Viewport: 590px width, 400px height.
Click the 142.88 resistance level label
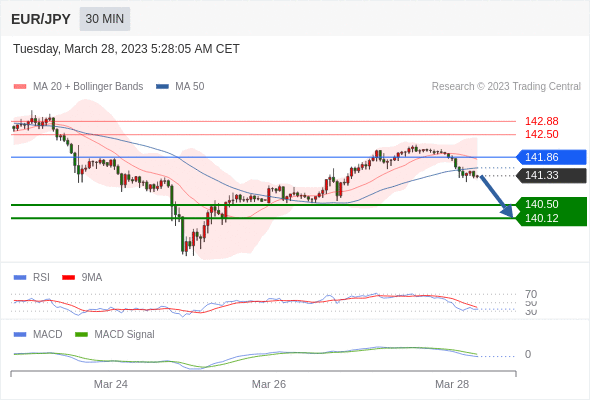coord(541,121)
